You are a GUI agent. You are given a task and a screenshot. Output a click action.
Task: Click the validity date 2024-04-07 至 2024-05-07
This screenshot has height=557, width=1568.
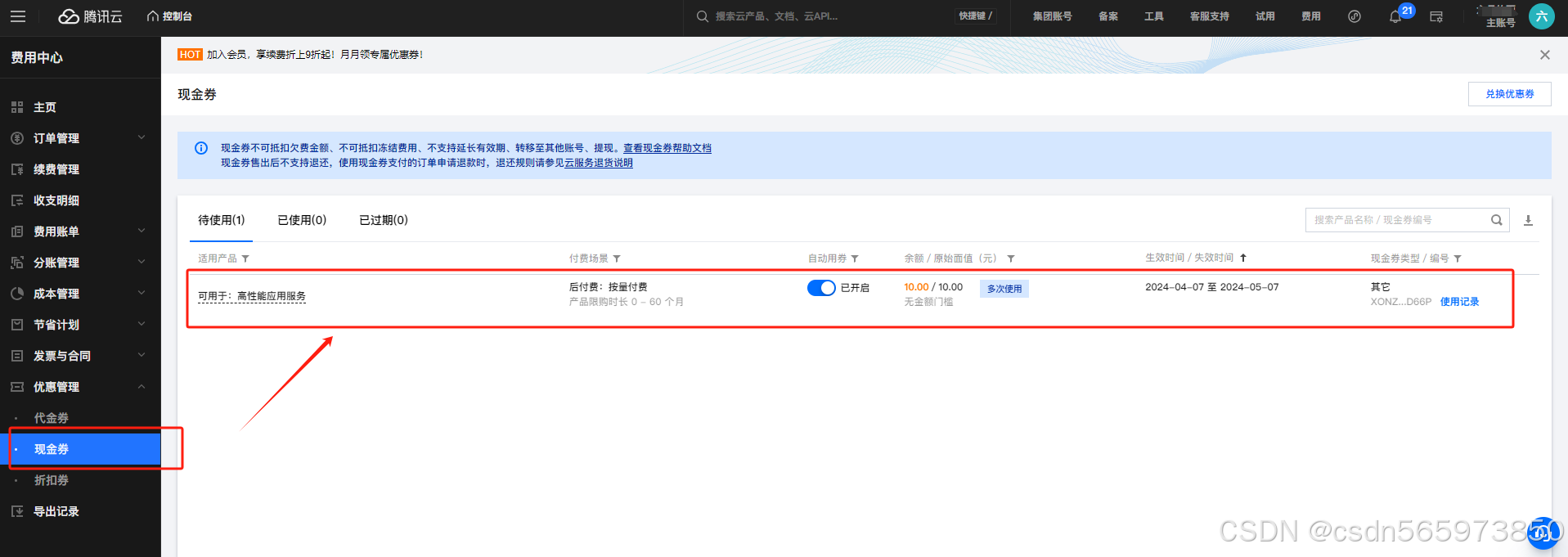pyautogui.click(x=1212, y=287)
